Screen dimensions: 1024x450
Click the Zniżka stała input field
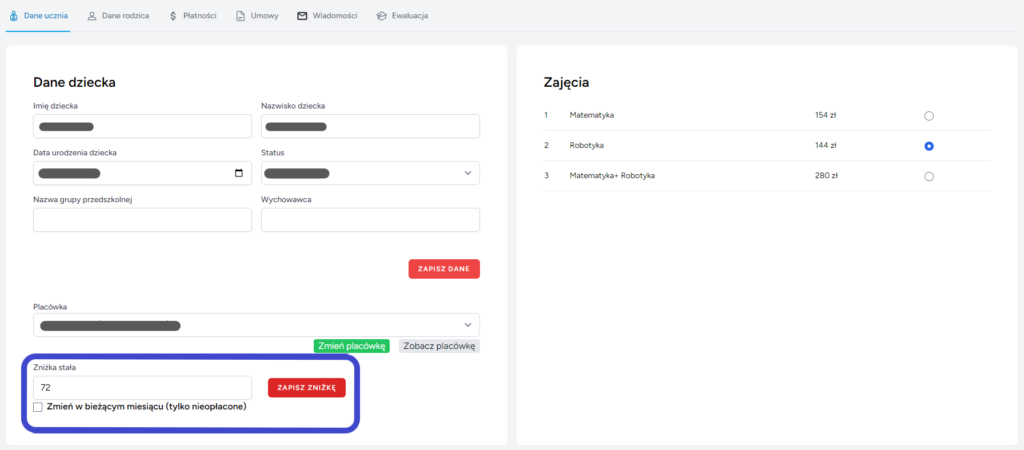pyautogui.click(x=142, y=387)
